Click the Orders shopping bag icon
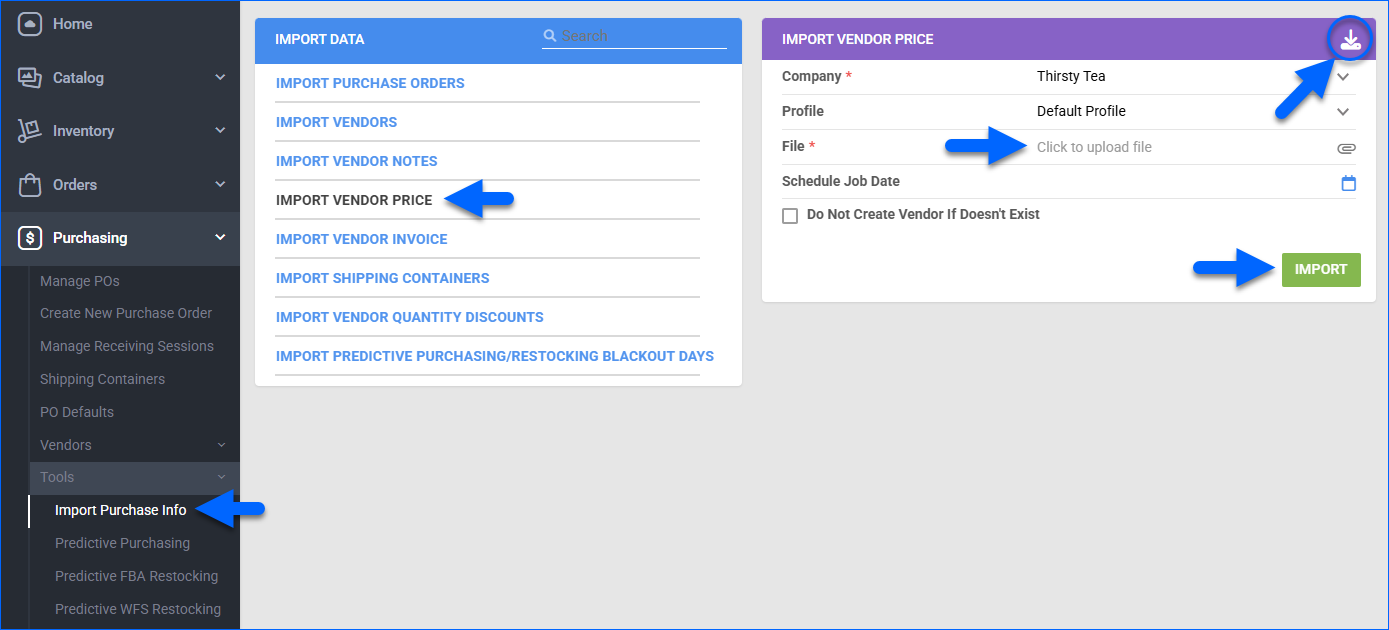1389x630 pixels. click(x=30, y=185)
